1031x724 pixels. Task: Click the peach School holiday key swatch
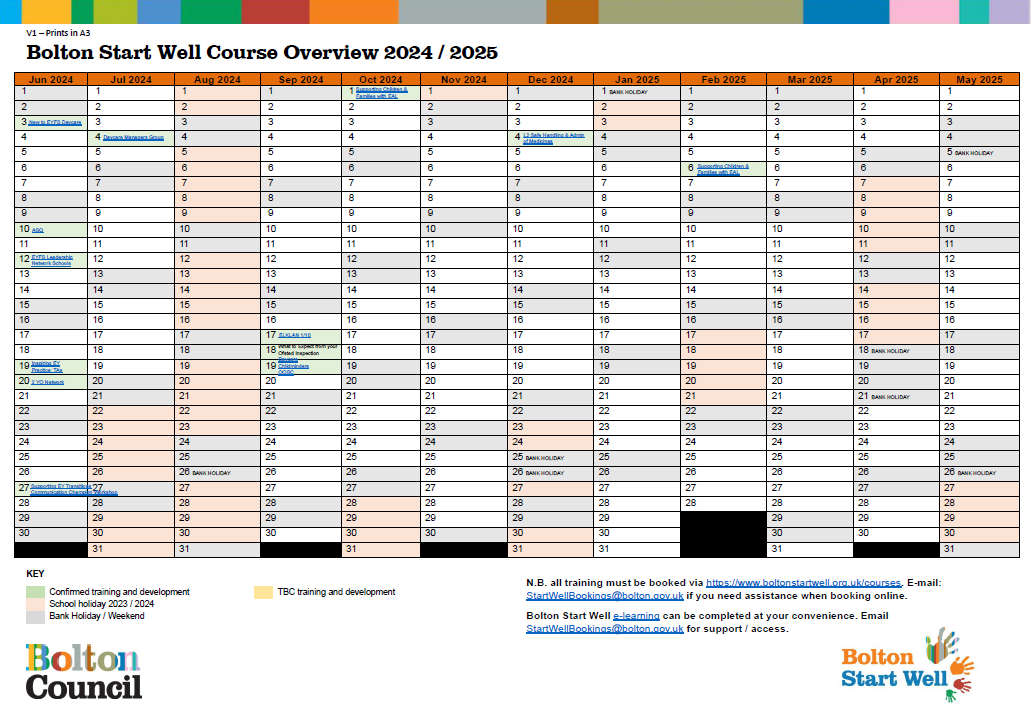click(36, 604)
